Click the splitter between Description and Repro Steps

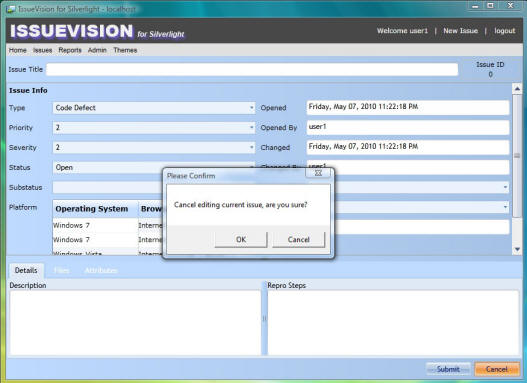[x=264, y=318]
